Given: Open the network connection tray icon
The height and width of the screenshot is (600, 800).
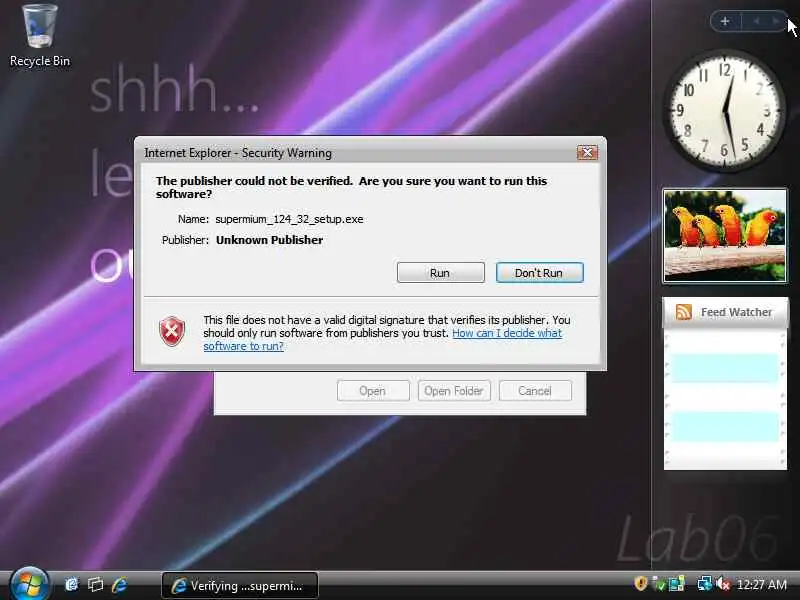Looking at the screenshot, I should [x=705, y=583].
